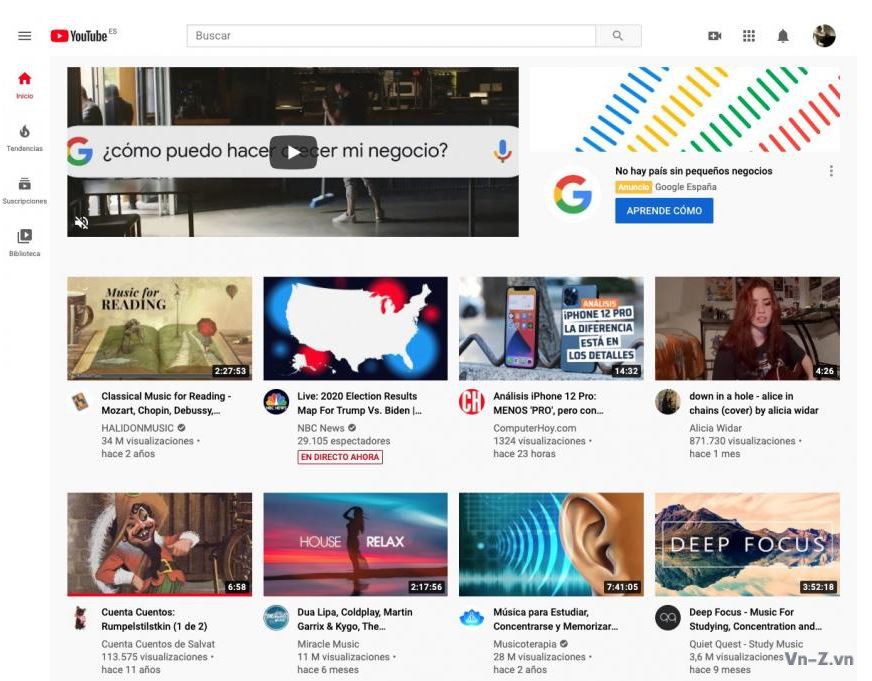The image size is (872, 681).
Task: Open title Dua Lipa, Coldplay, Martin Garrix
Action: [355, 619]
